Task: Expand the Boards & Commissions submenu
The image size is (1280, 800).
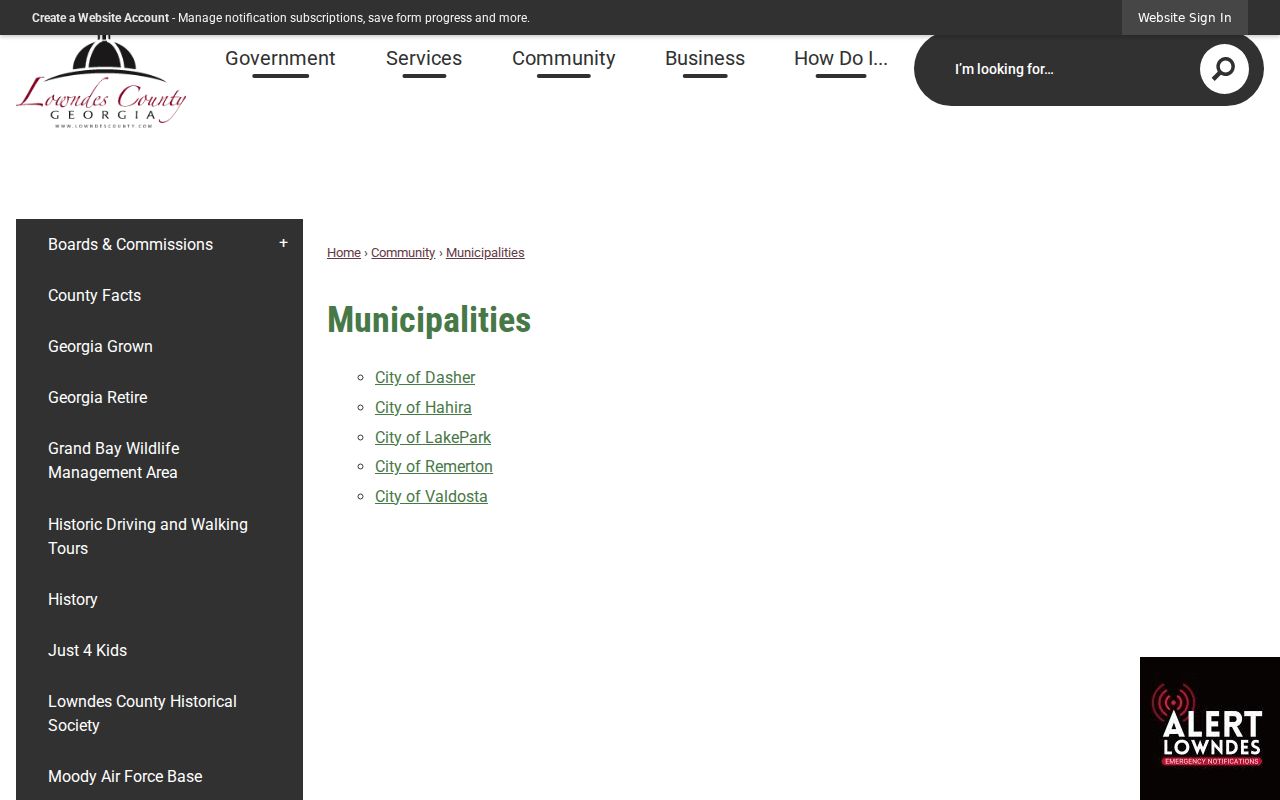Action: point(283,244)
